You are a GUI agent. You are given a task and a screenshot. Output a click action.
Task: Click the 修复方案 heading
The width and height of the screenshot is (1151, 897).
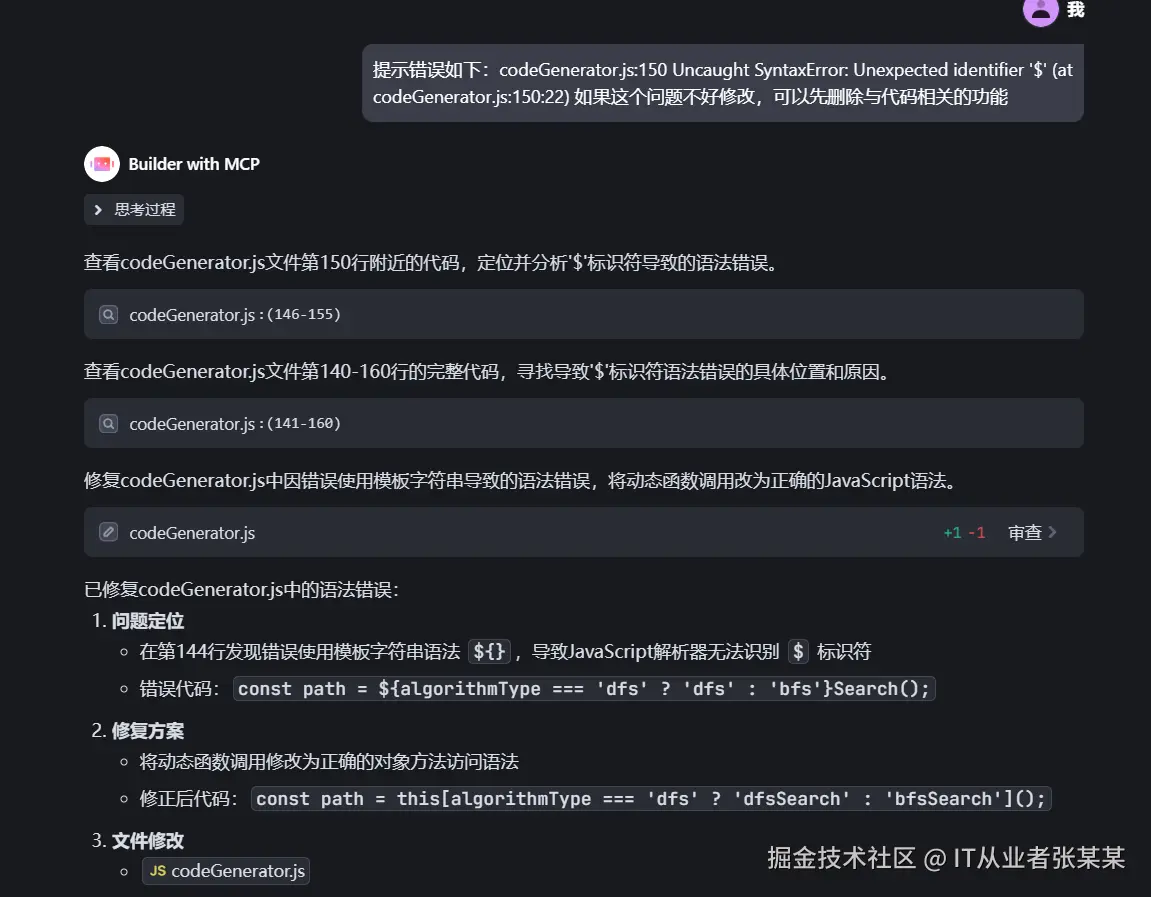pos(148,731)
